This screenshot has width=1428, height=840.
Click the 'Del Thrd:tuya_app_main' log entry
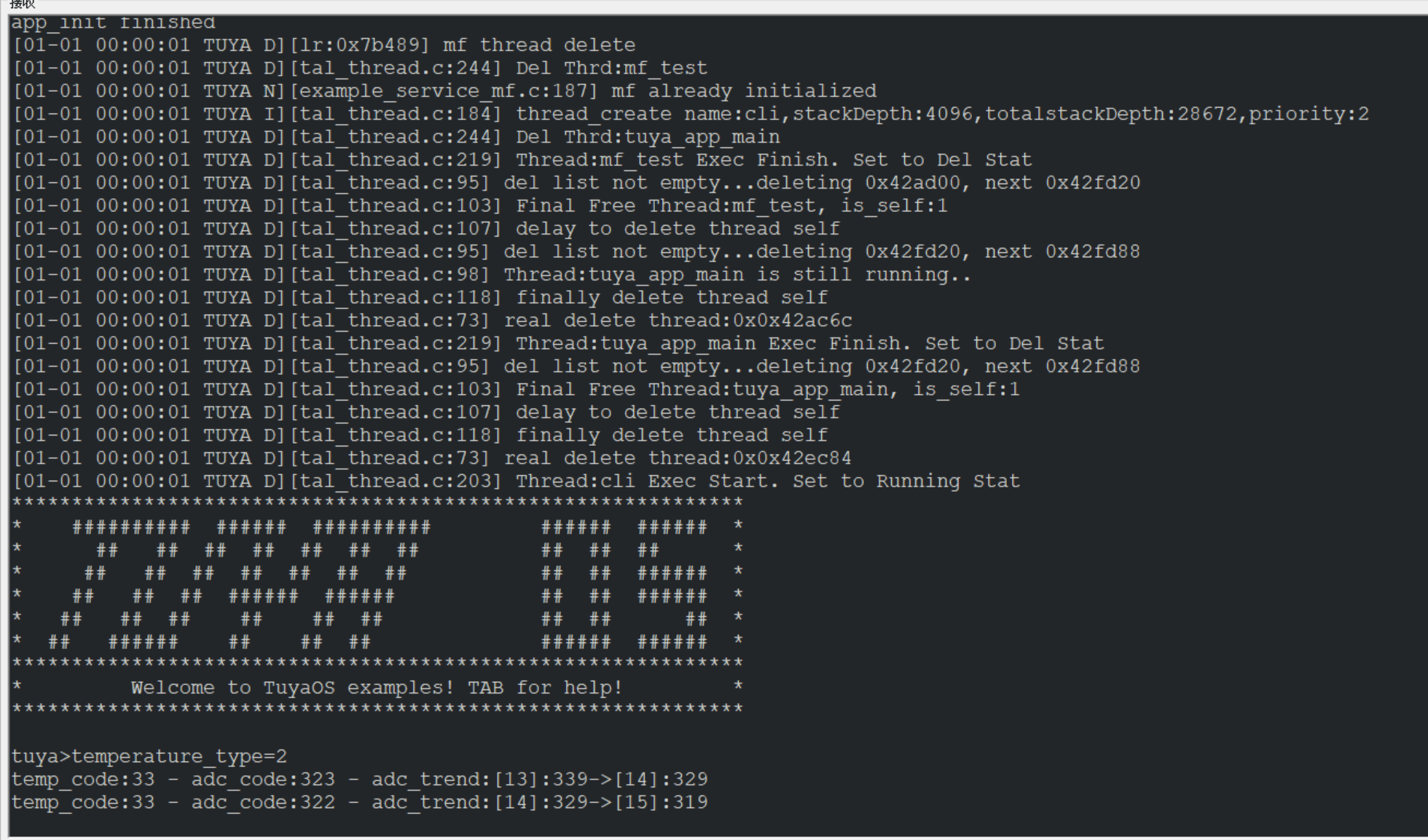(396, 137)
